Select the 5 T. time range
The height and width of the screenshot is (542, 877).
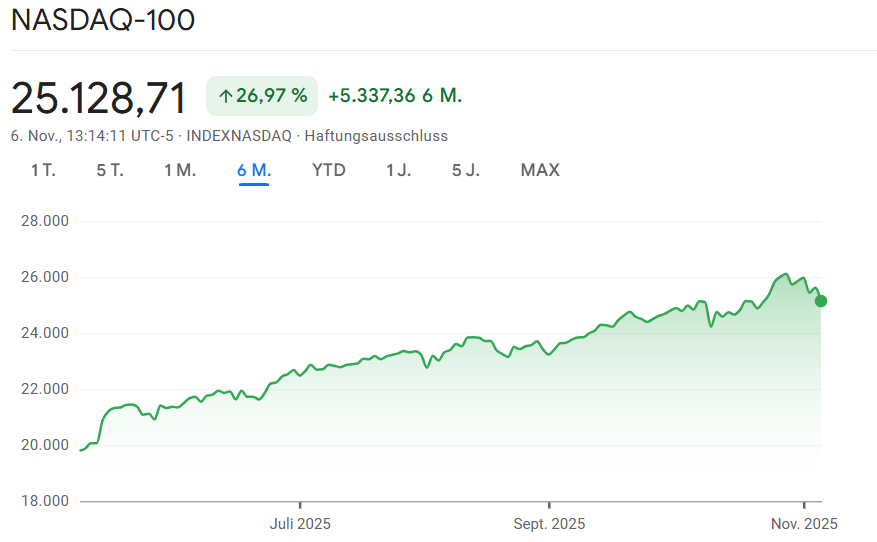(110, 170)
